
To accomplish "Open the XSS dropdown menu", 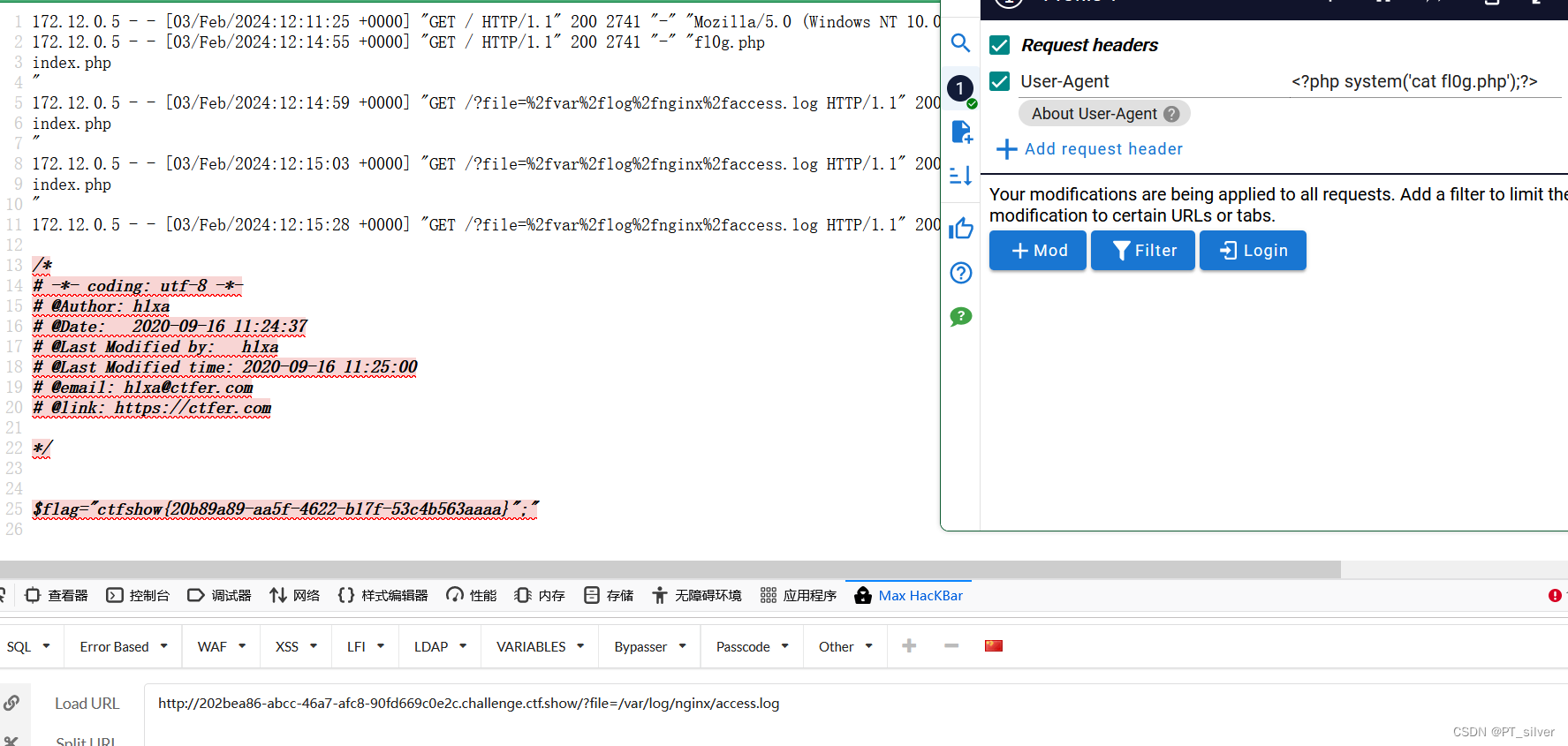I will pos(296,646).
